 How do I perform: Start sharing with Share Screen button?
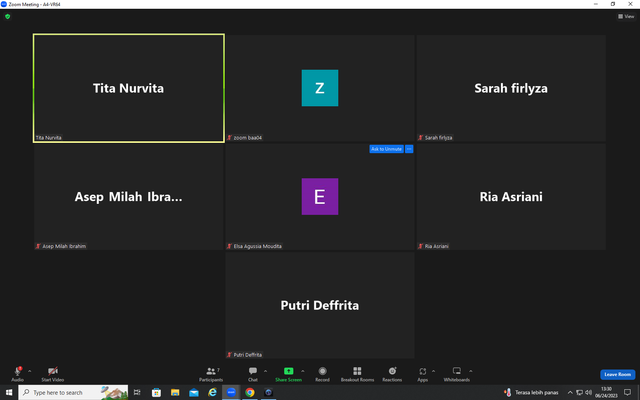pos(289,373)
